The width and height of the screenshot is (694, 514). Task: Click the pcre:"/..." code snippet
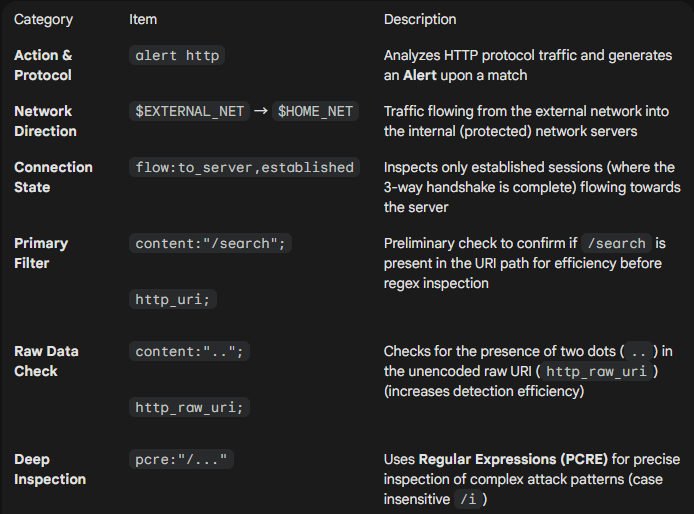pos(182,460)
